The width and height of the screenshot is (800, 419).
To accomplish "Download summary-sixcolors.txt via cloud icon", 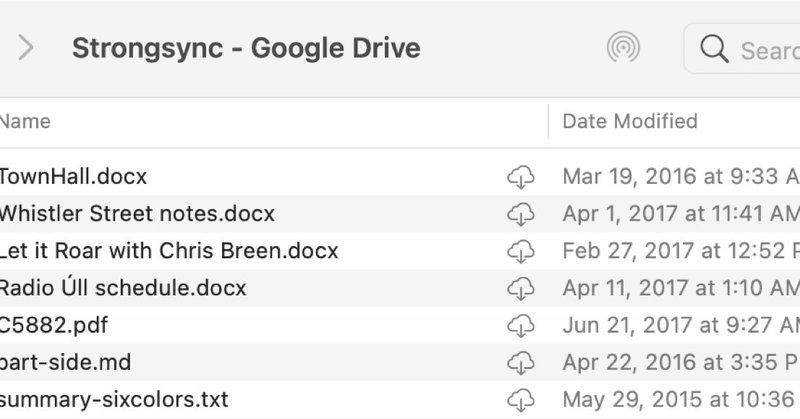I will click(x=521, y=401).
